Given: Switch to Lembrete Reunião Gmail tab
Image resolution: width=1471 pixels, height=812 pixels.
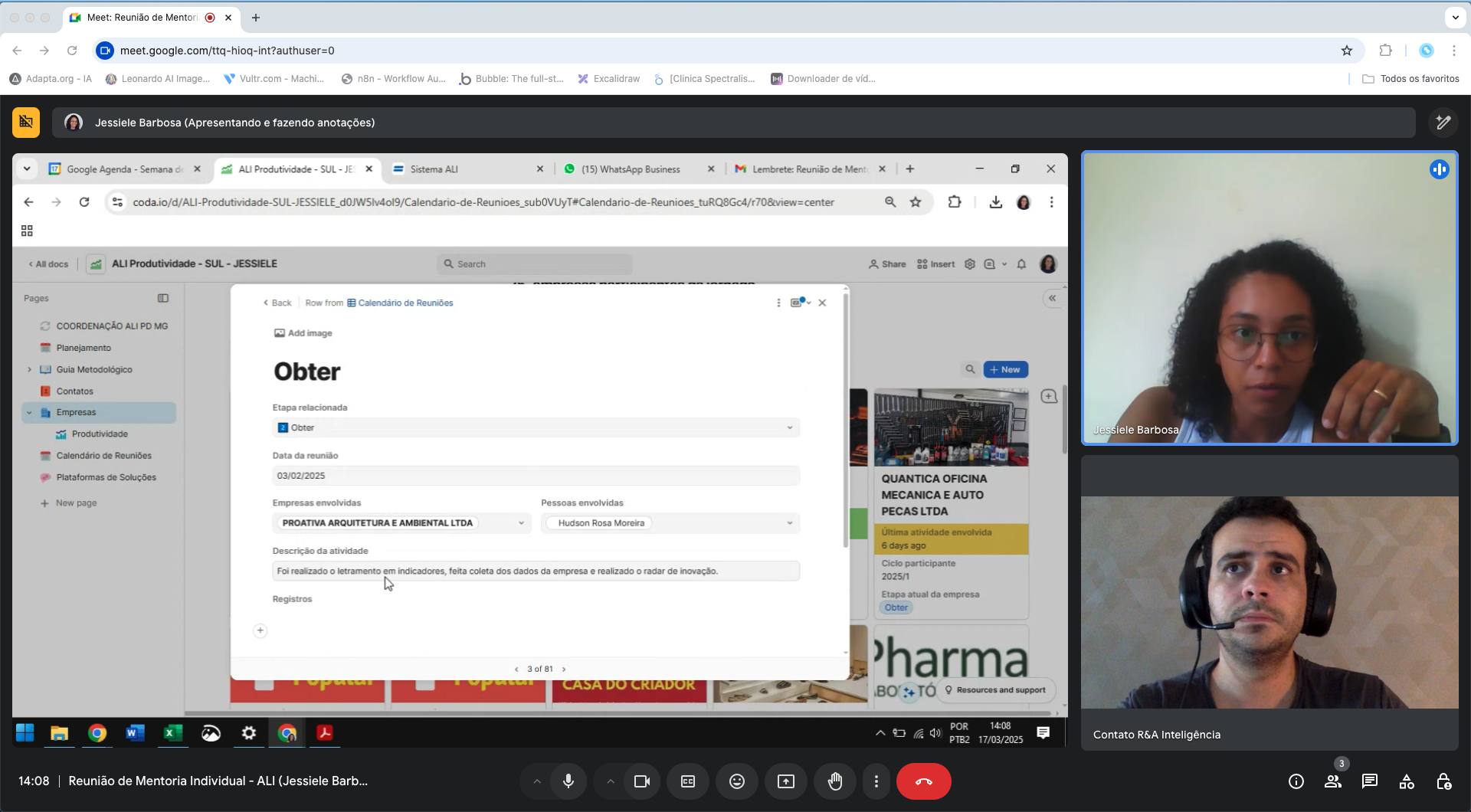Looking at the screenshot, I should click(810, 169).
